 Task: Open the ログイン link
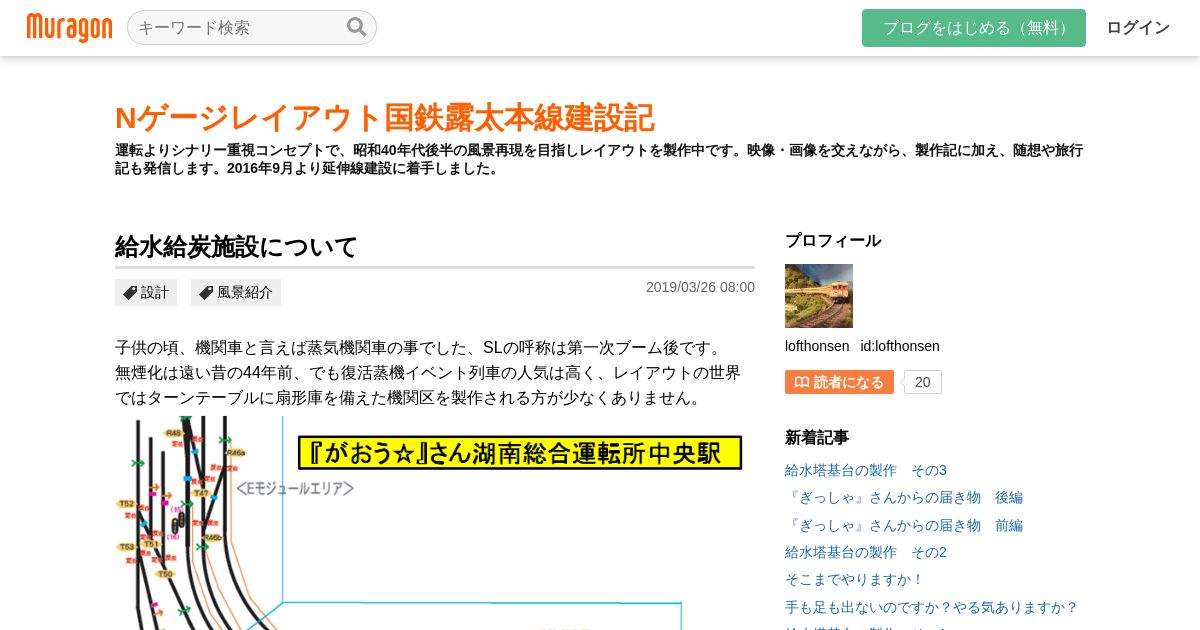1137,28
